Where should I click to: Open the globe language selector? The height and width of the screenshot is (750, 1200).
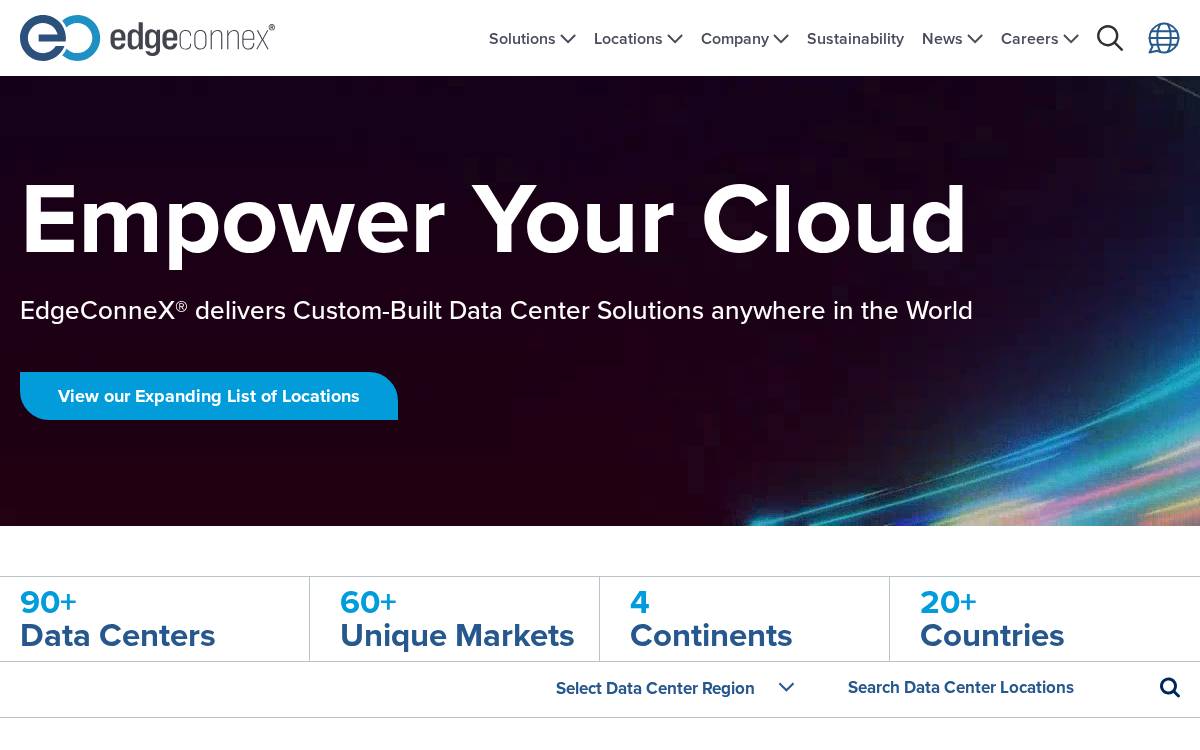pos(1164,38)
